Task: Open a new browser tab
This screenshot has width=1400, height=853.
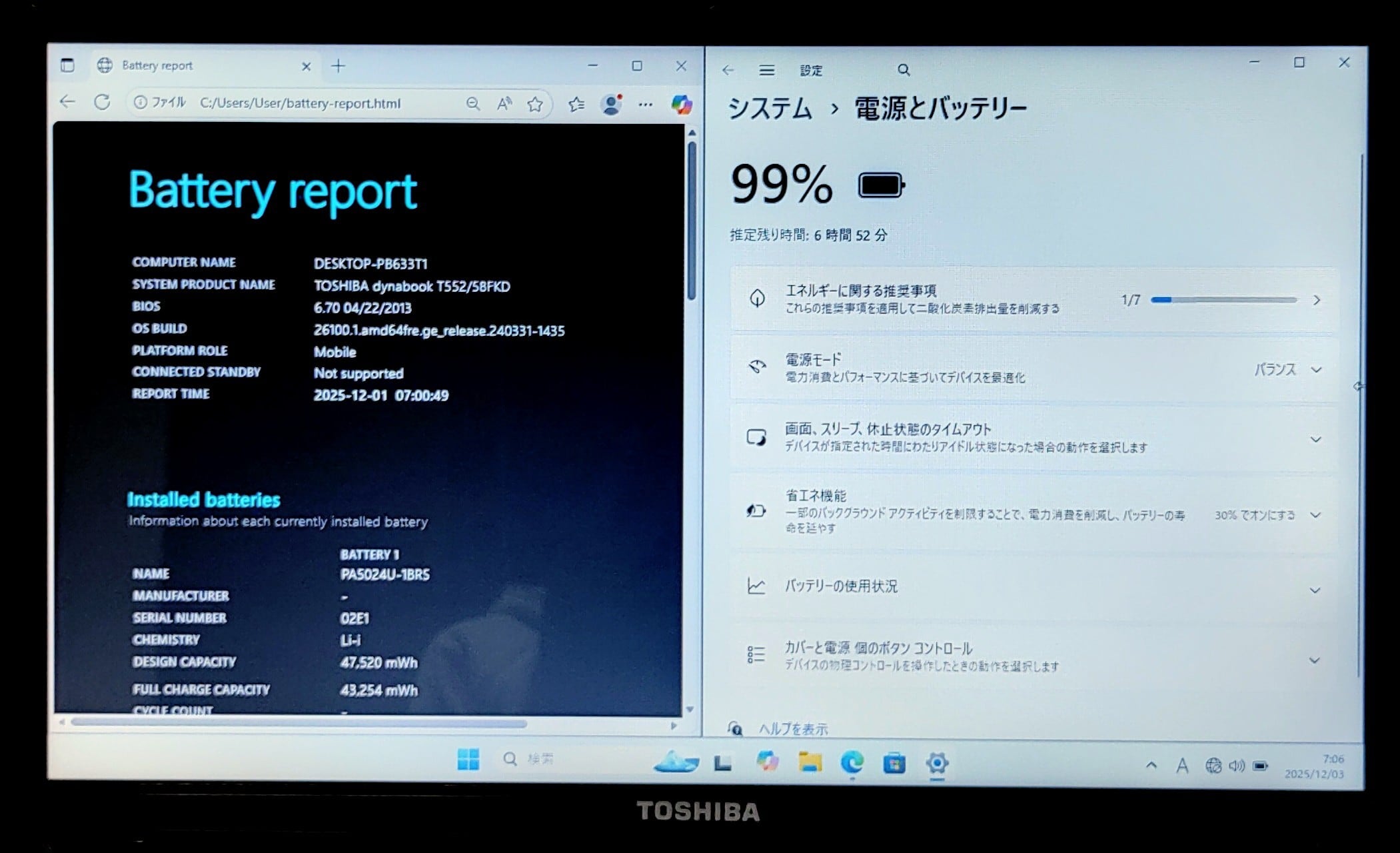Action: click(x=338, y=66)
